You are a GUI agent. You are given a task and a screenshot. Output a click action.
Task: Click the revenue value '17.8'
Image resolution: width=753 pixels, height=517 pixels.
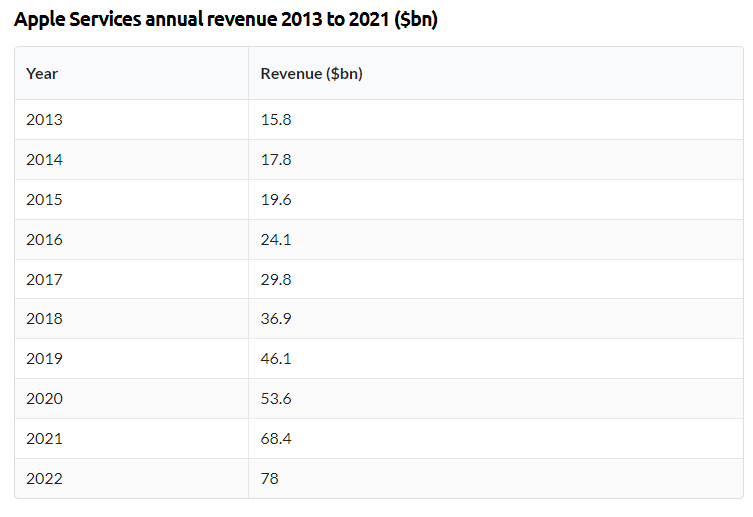click(276, 159)
